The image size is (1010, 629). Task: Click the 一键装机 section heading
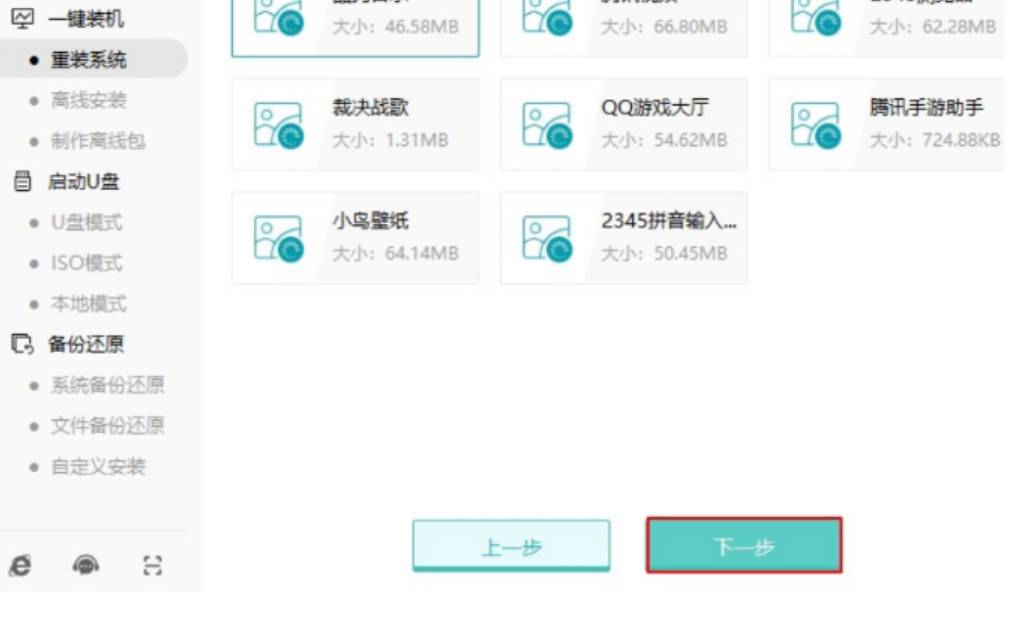pos(86,19)
